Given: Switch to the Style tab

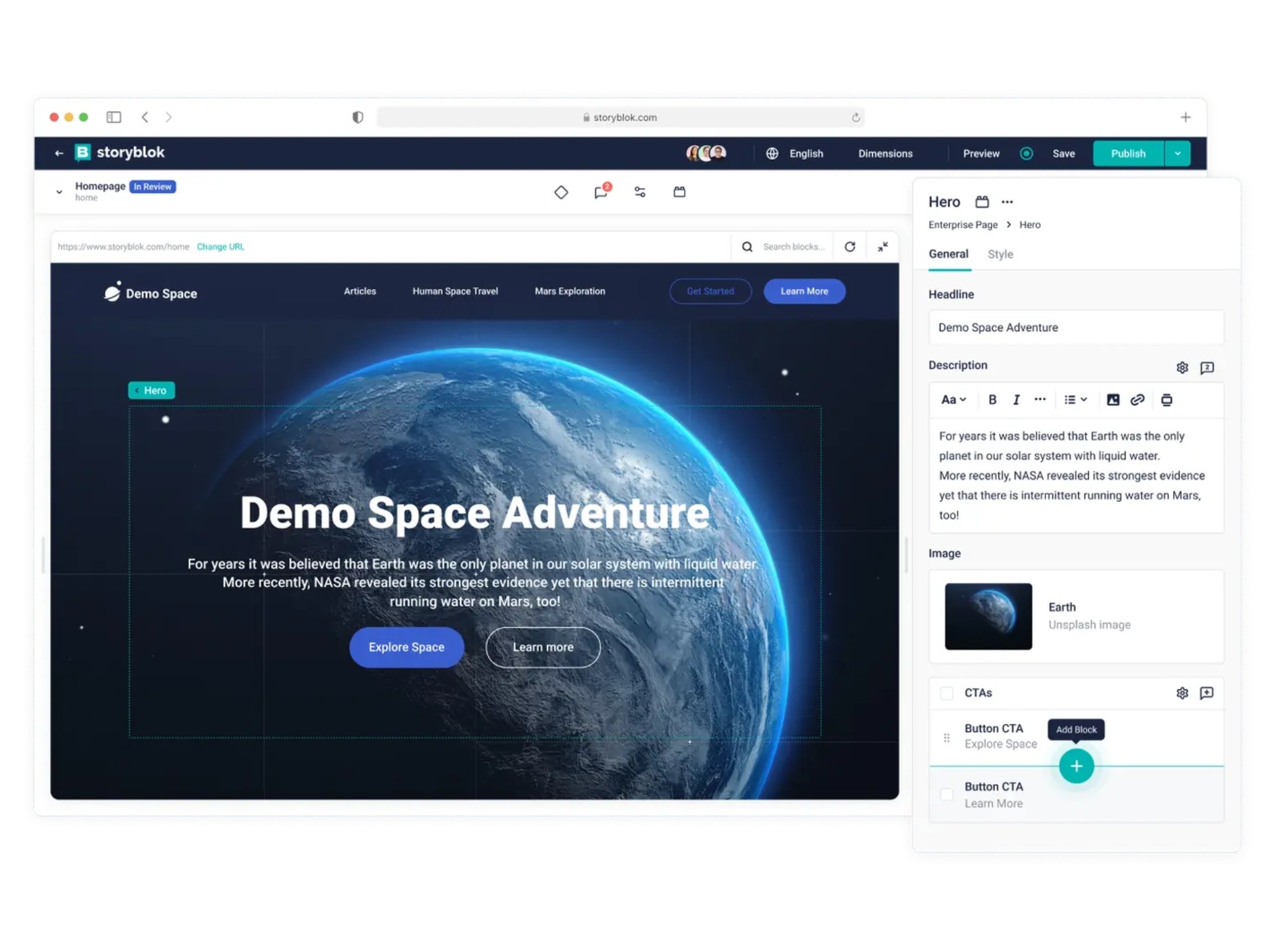Looking at the screenshot, I should [1000, 254].
